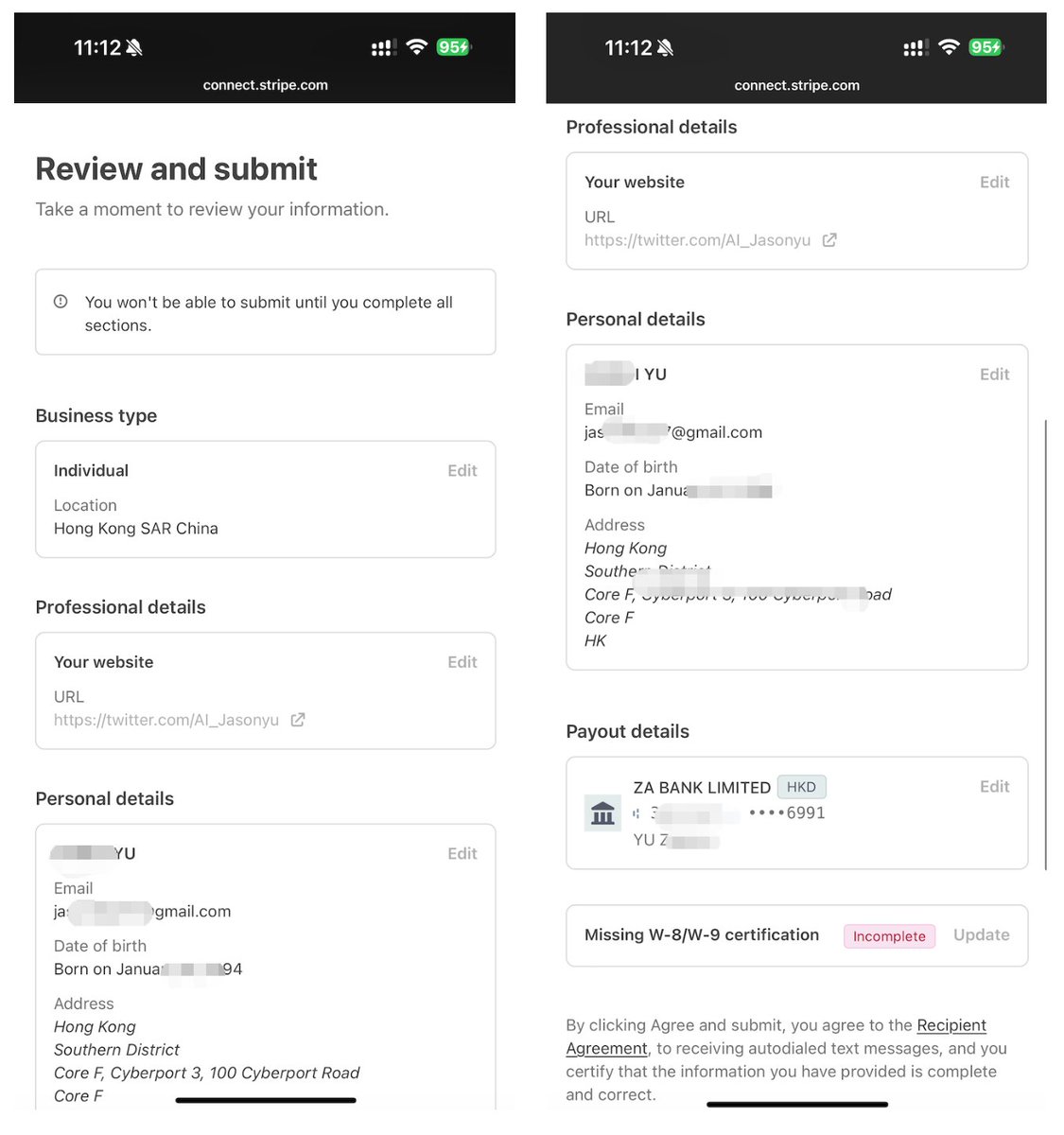Tap the Wi-Fi icon in left screen status bar

416,47
